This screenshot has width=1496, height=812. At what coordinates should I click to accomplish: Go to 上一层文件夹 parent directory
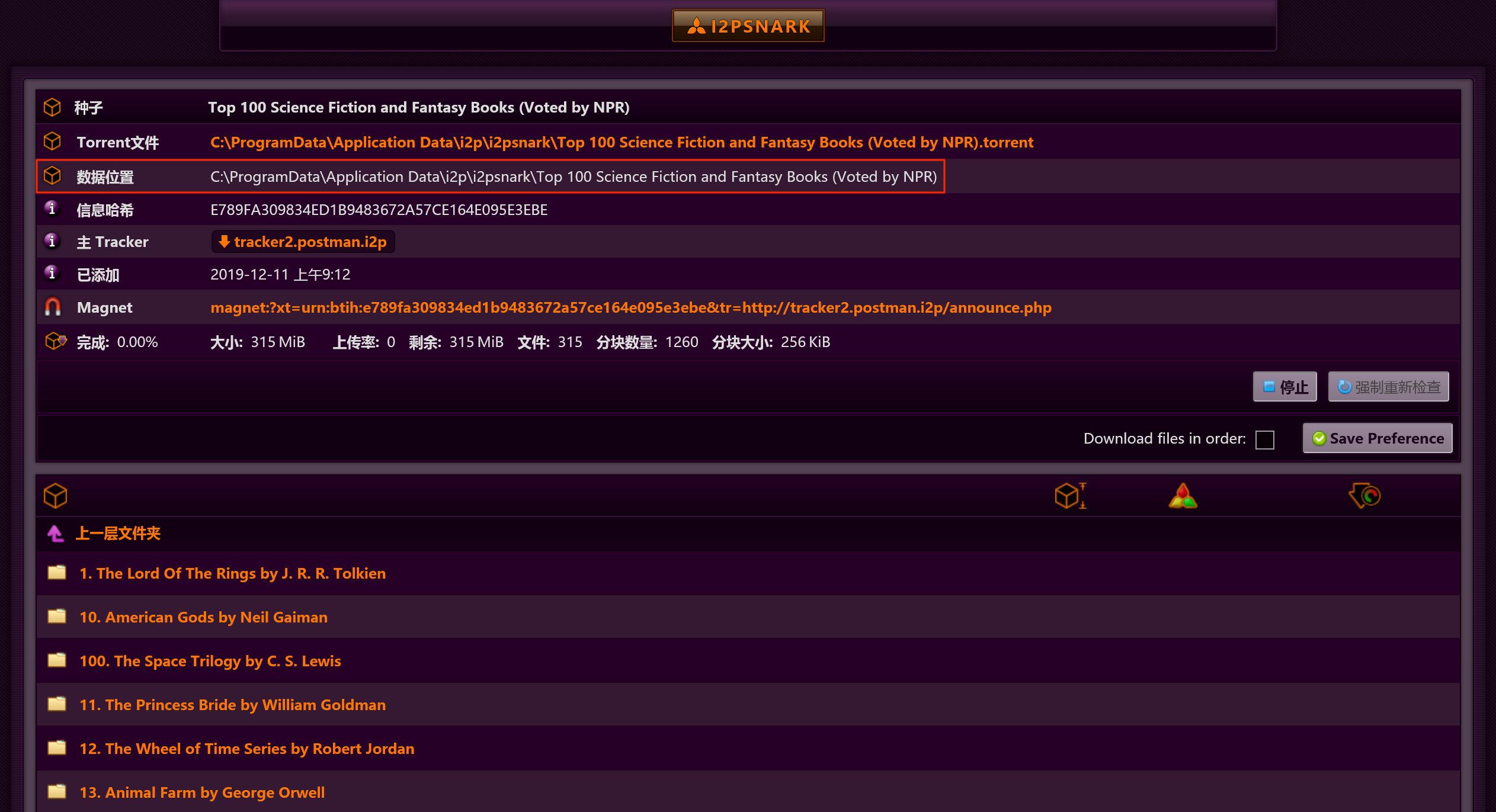[x=118, y=534]
